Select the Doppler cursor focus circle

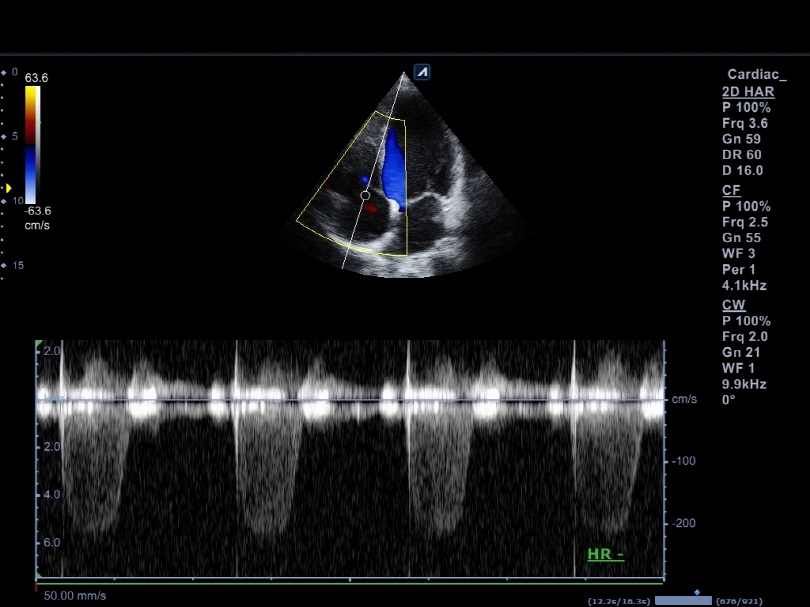364,196
